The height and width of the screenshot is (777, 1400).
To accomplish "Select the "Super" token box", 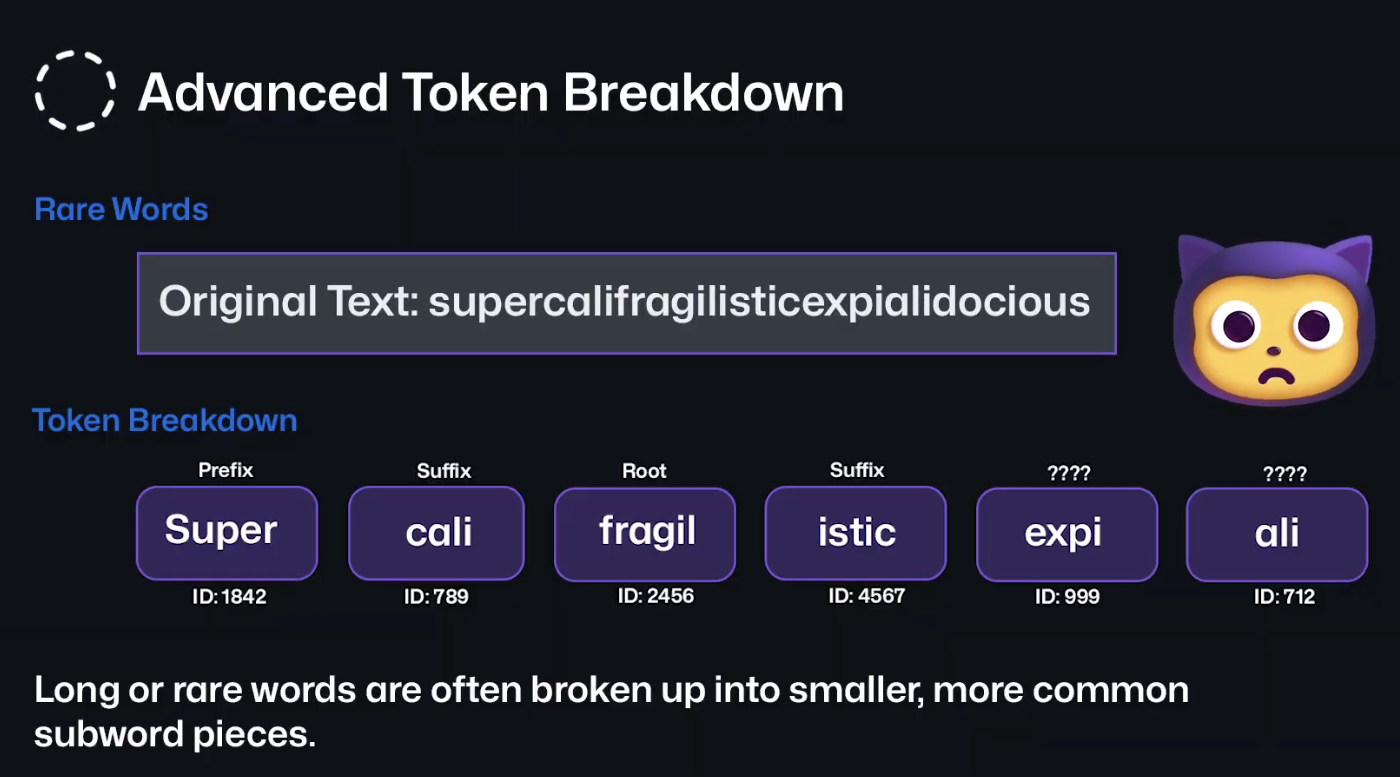I will coord(226,532).
